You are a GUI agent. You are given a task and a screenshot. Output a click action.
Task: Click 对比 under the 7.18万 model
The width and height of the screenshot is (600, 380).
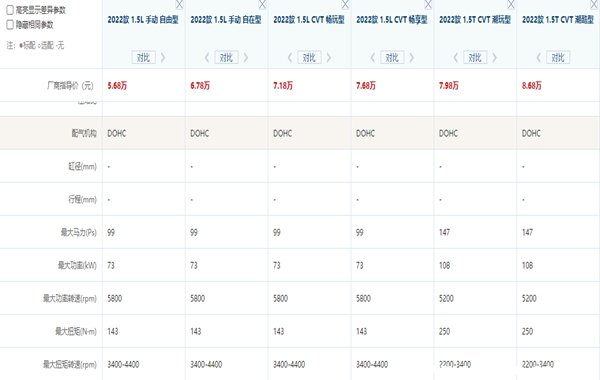coord(309,58)
